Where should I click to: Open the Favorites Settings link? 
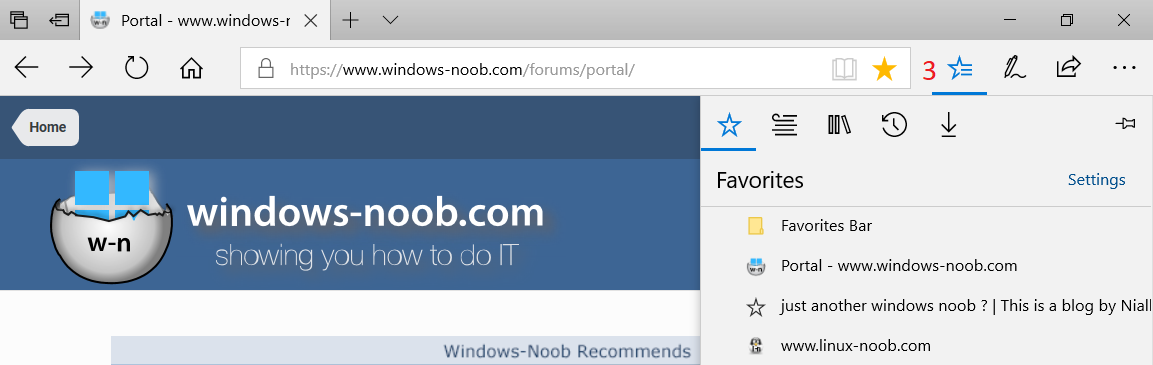click(1096, 180)
